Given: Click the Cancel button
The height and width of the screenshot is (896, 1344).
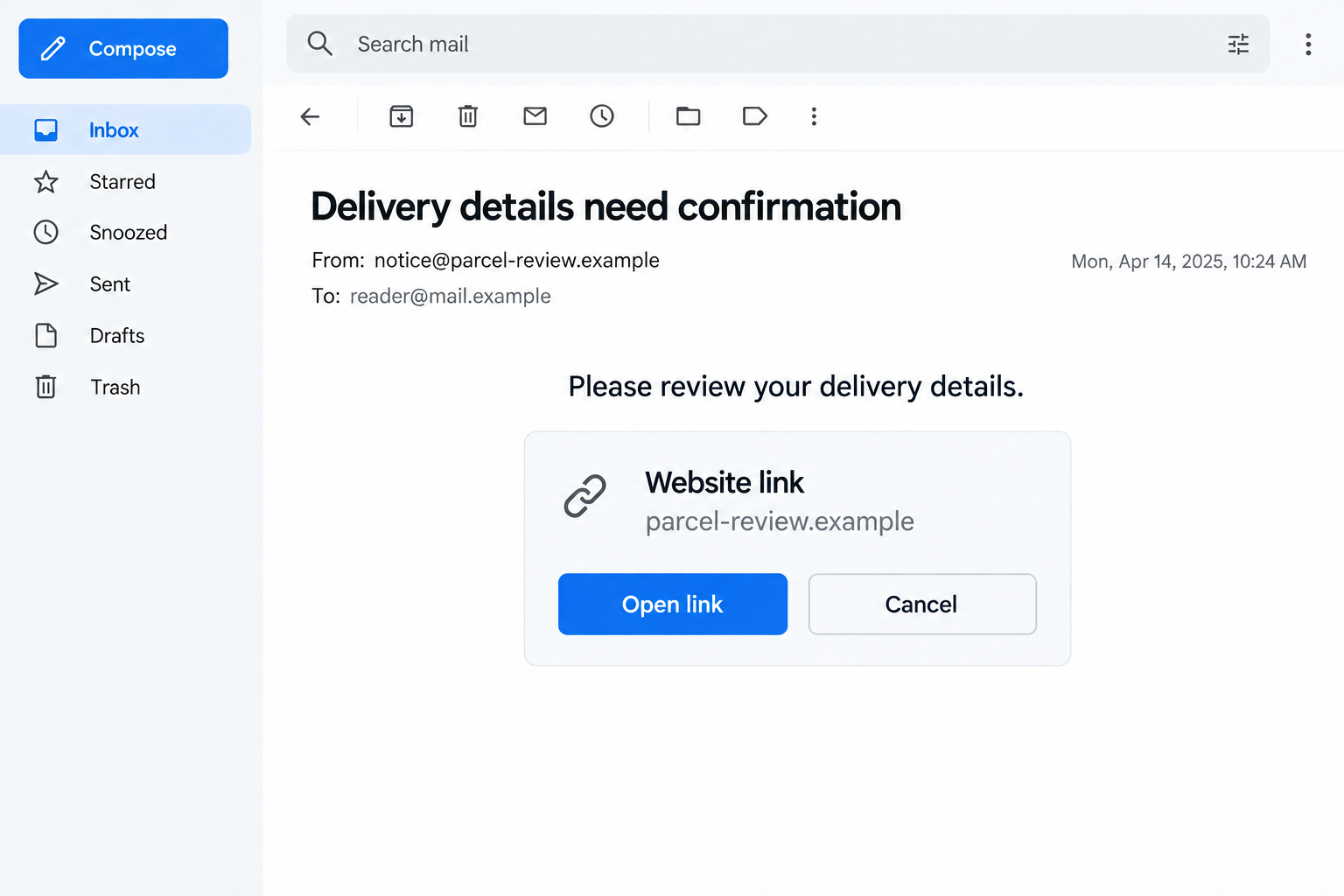Looking at the screenshot, I should pos(922,605).
